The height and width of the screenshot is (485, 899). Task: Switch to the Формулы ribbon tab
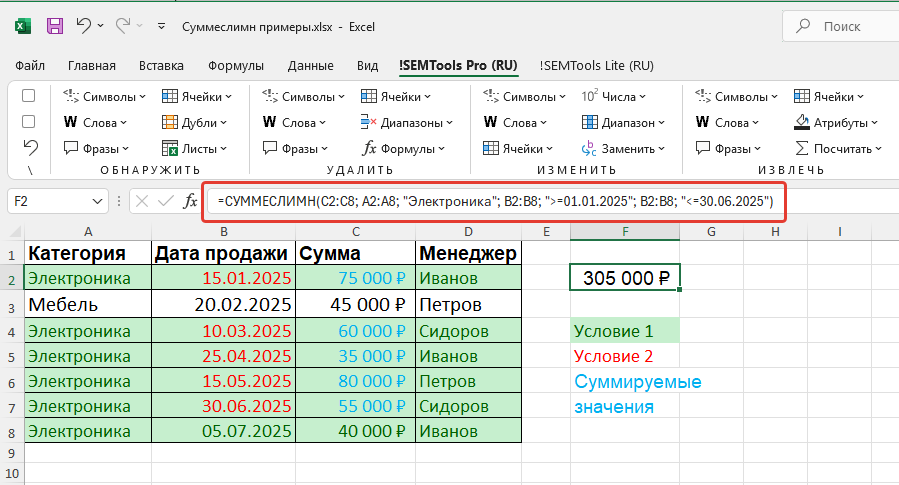[x=236, y=66]
